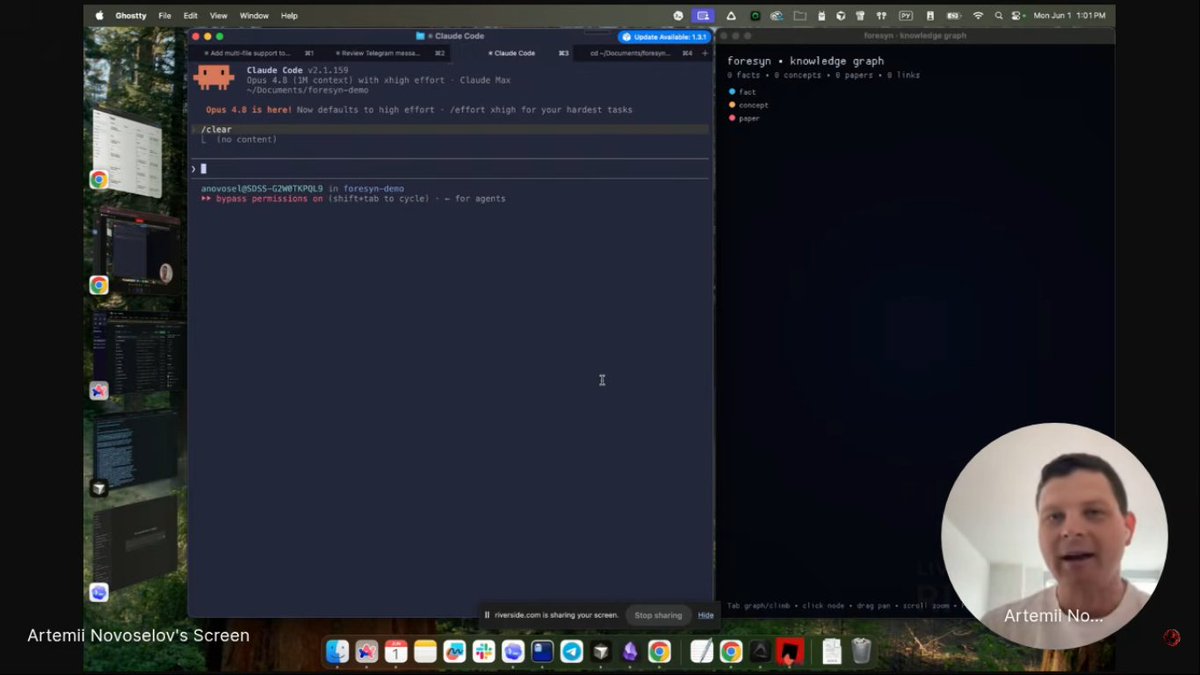The image size is (1200, 675).
Task: Click the cube icon in the menu bar
Action: [x=841, y=16]
